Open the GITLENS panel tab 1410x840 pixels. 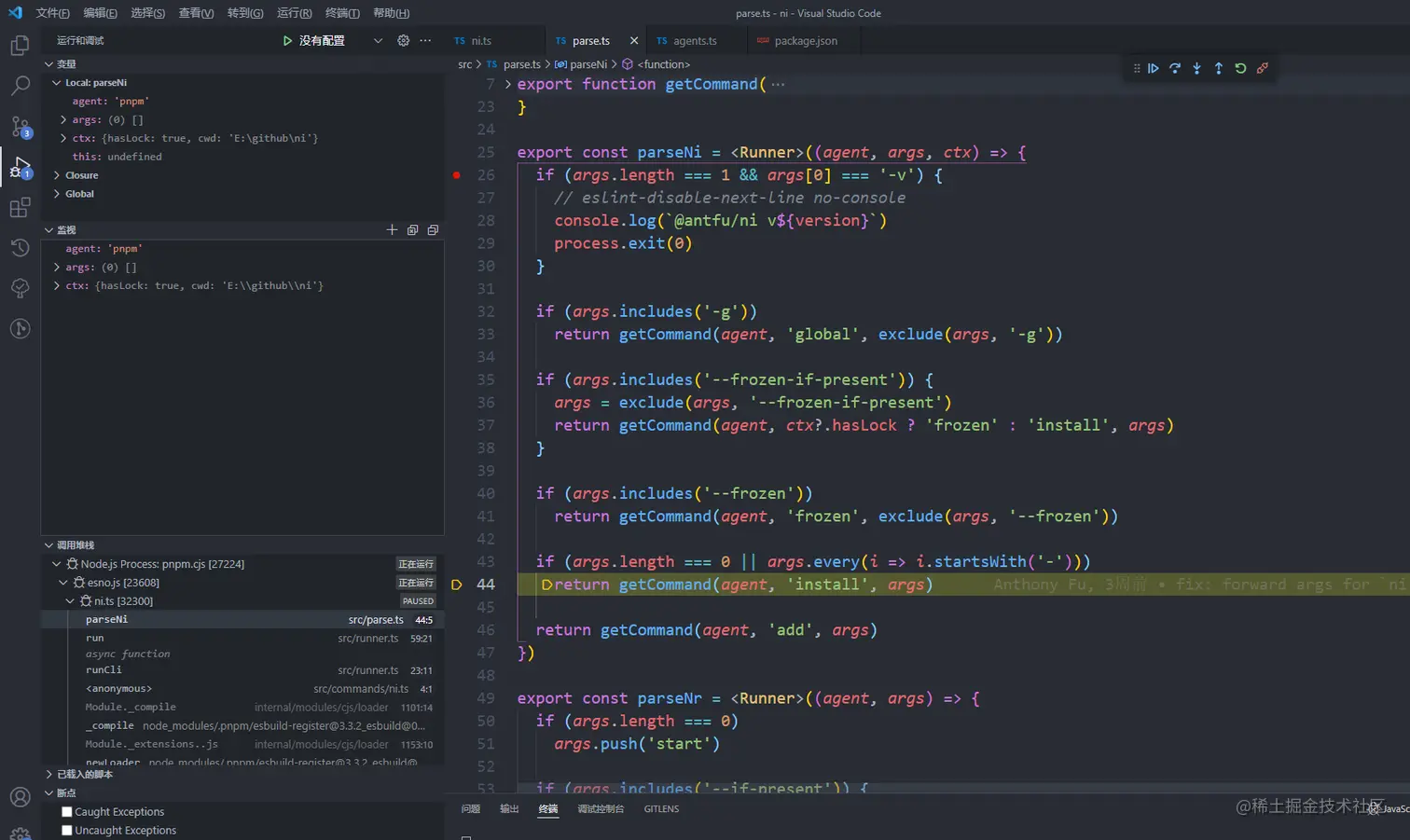point(661,809)
